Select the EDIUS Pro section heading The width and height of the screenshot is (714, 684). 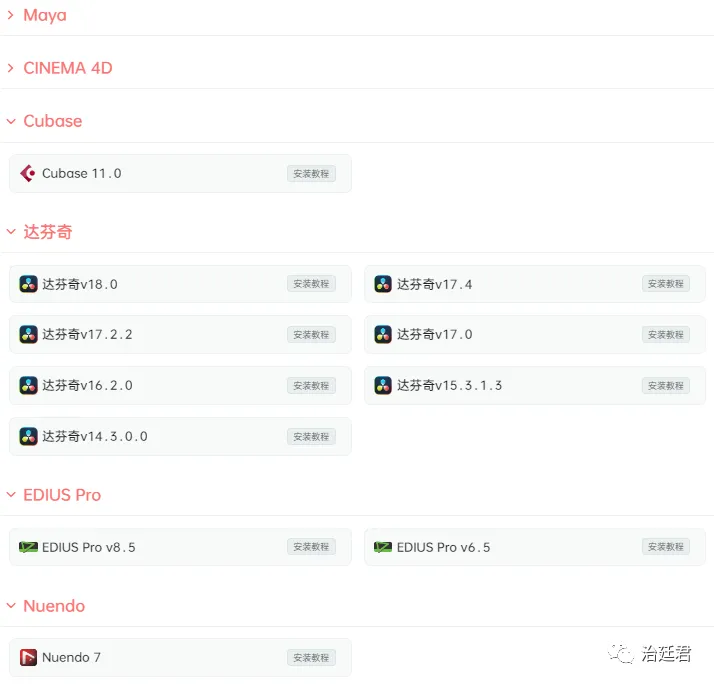pos(62,495)
